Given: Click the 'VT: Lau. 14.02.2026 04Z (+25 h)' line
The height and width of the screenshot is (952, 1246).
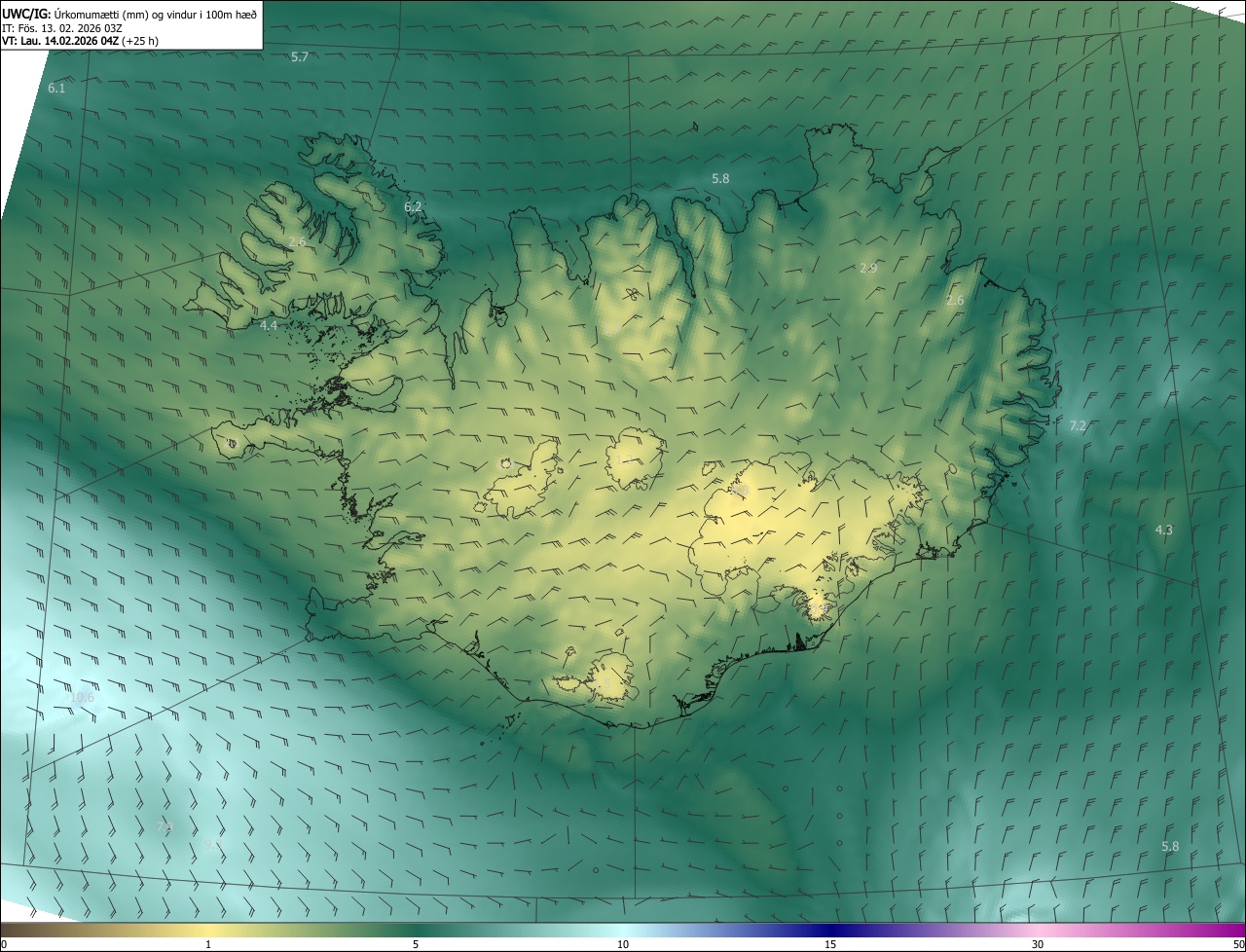Looking at the screenshot, I should [80, 41].
